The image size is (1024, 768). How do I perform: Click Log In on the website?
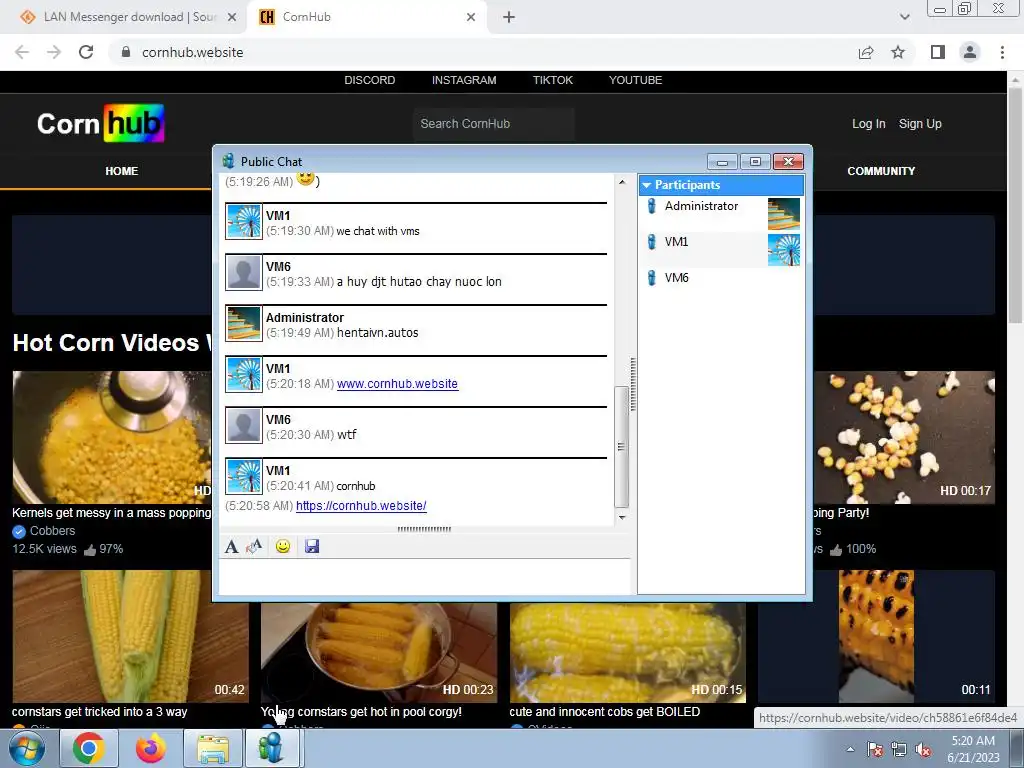point(869,124)
